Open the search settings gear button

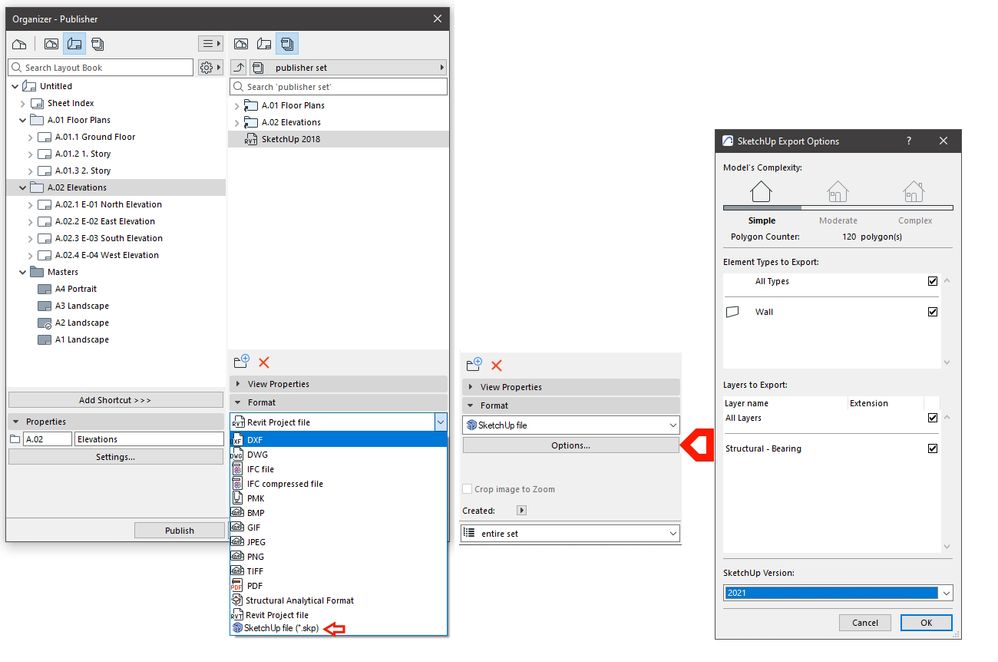tap(210, 67)
